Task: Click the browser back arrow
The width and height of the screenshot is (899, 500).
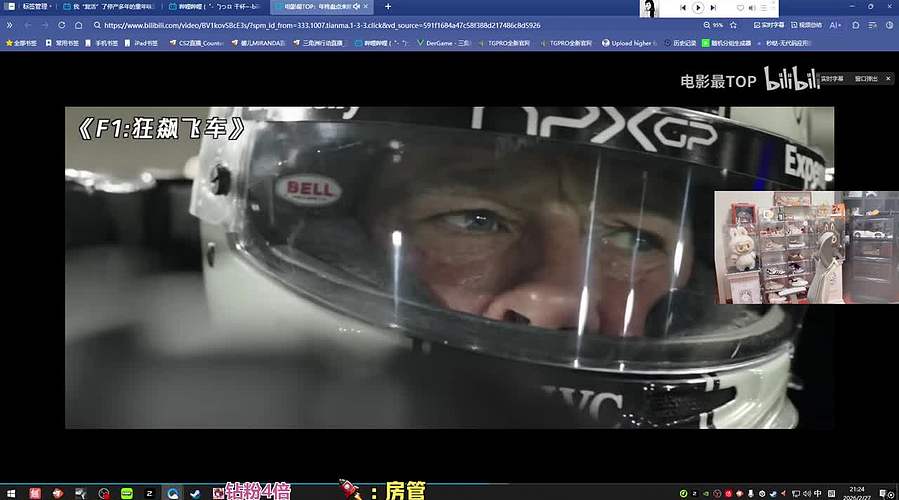Action: [x=27, y=25]
